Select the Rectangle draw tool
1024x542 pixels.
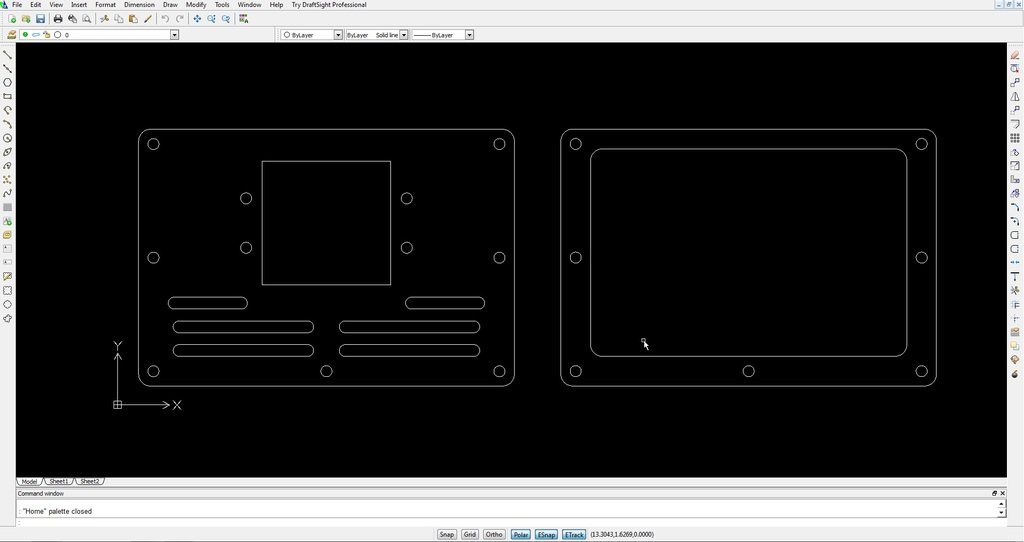coord(8,96)
